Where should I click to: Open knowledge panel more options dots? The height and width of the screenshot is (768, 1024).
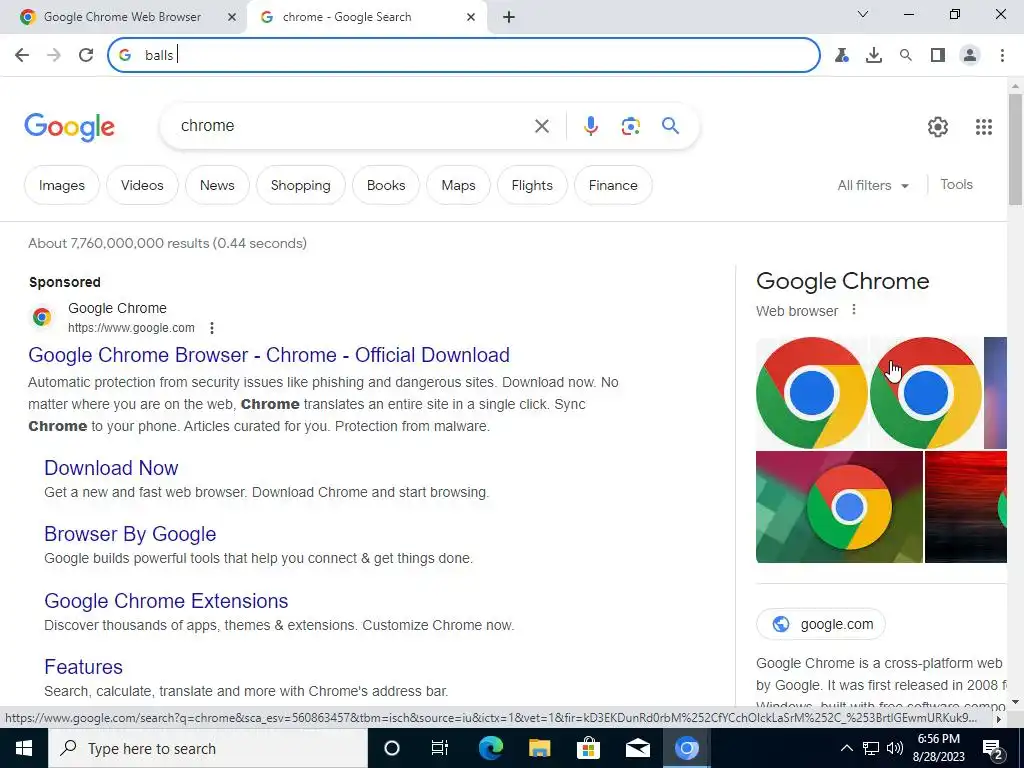(x=854, y=310)
